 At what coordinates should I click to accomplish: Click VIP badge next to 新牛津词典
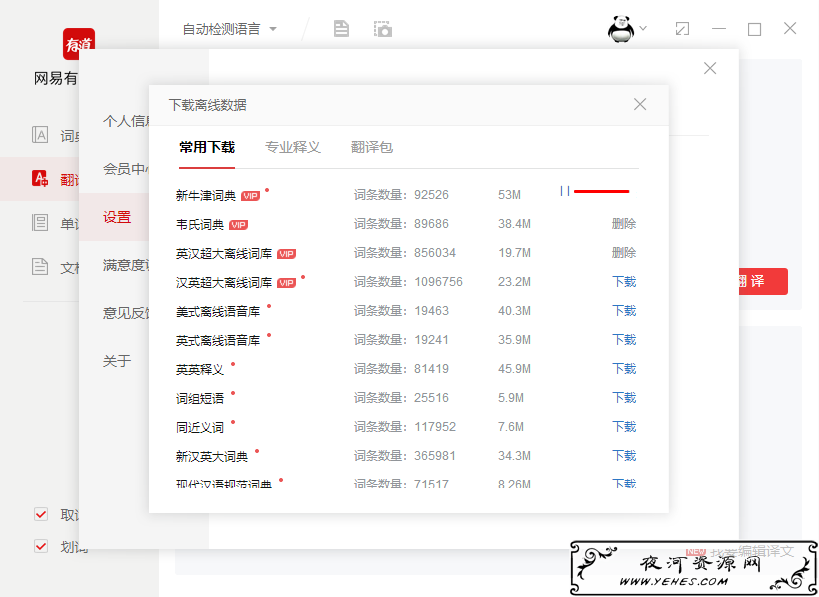250,196
